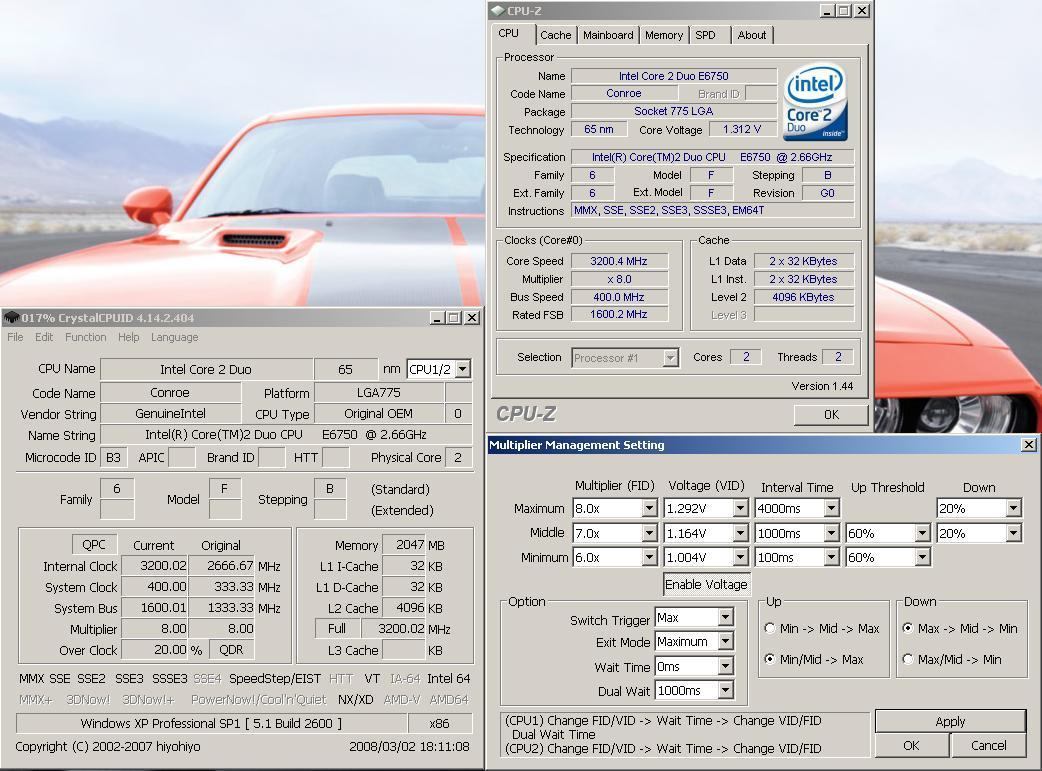Viewport: 1042px width, 771px height.
Task: Click the CrystalCPUID title bar chip icon
Action: (11, 318)
